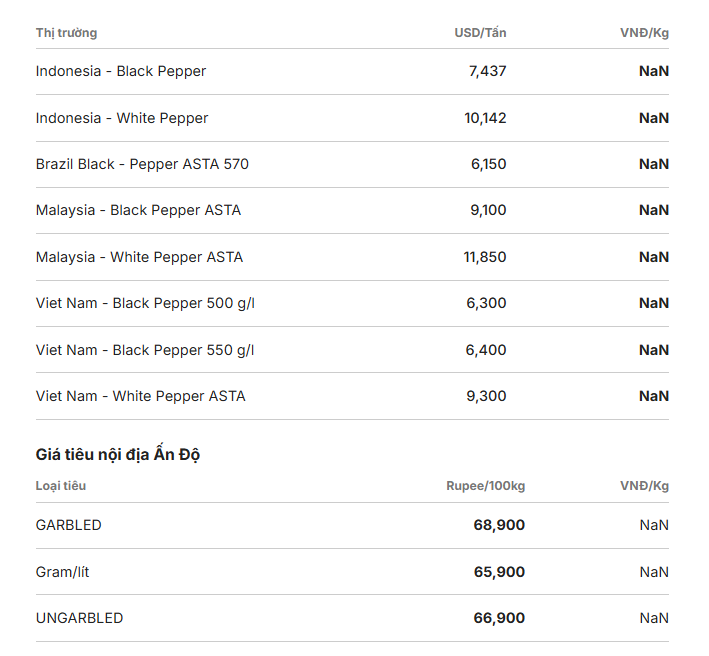Select the Malaysia - White Pepper ASTA row
The width and height of the screenshot is (709, 656).
click(352, 257)
